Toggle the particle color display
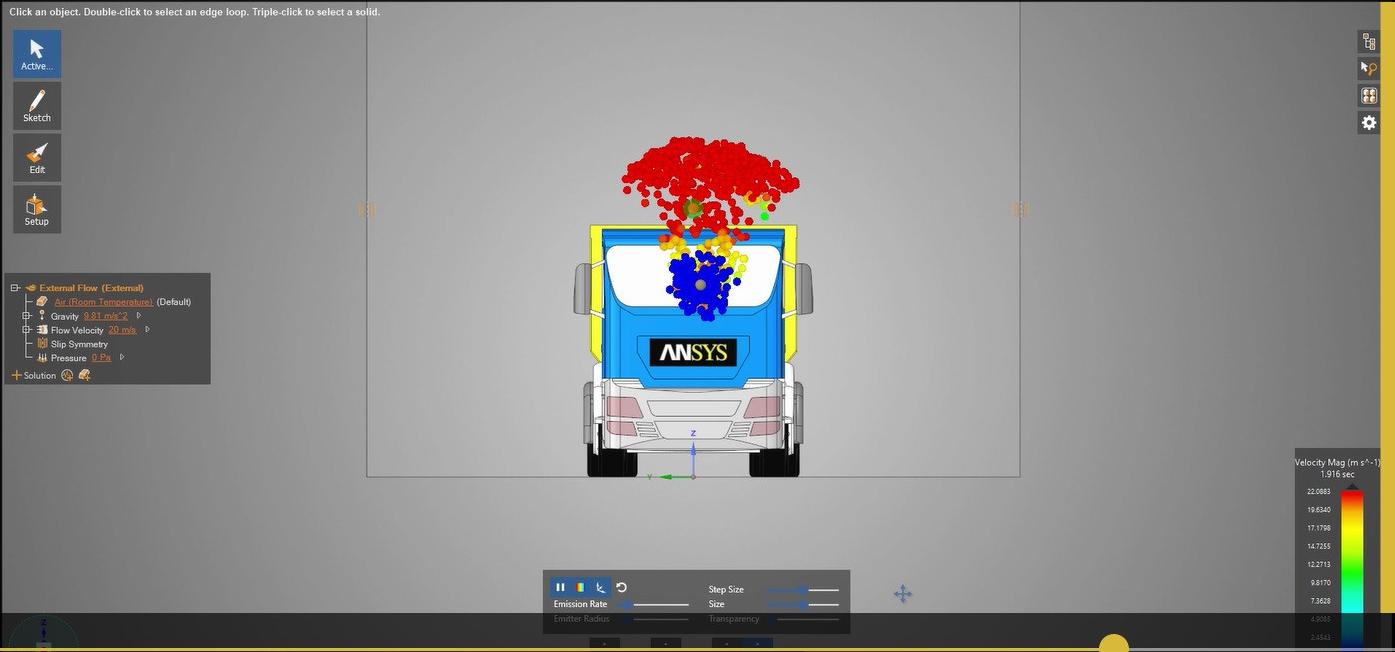This screenshot has height=652, width=1395. (x=580, y=587)
